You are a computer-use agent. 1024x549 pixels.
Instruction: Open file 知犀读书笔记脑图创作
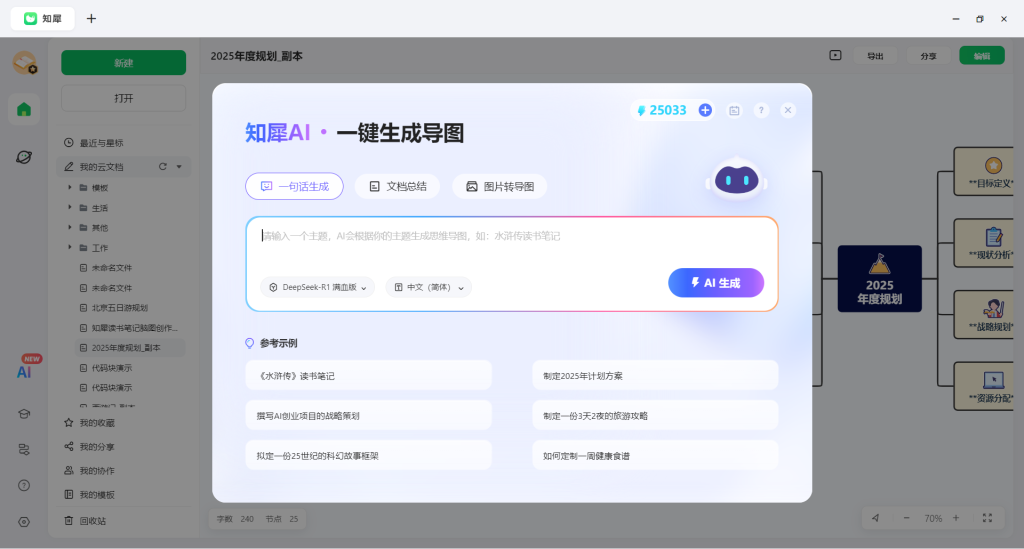point(128,328)
